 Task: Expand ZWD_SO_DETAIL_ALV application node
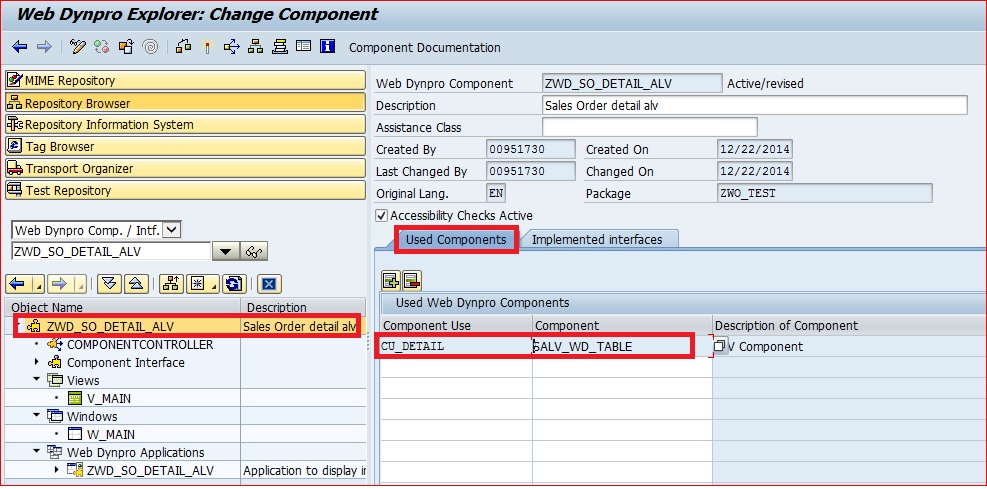point(57,469)
